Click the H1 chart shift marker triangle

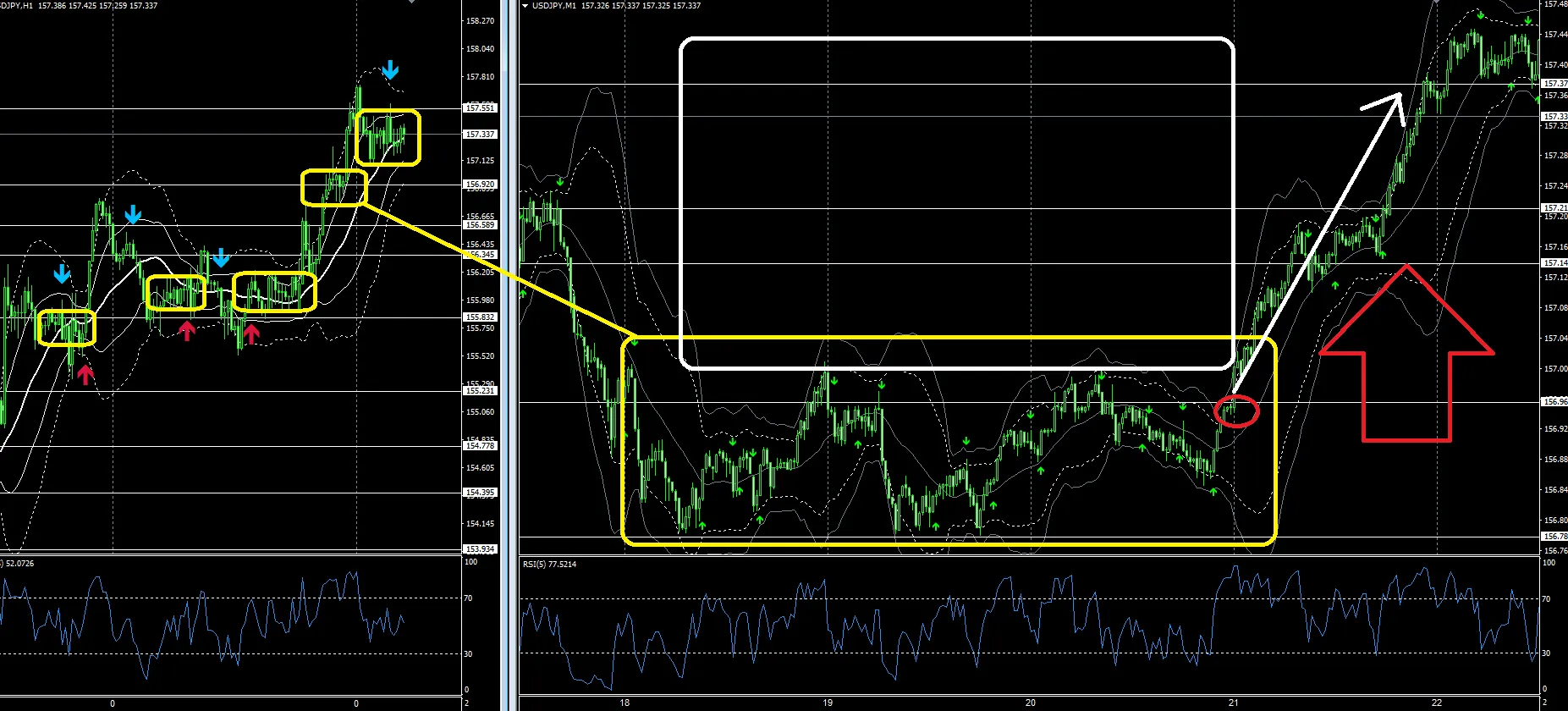411,3
